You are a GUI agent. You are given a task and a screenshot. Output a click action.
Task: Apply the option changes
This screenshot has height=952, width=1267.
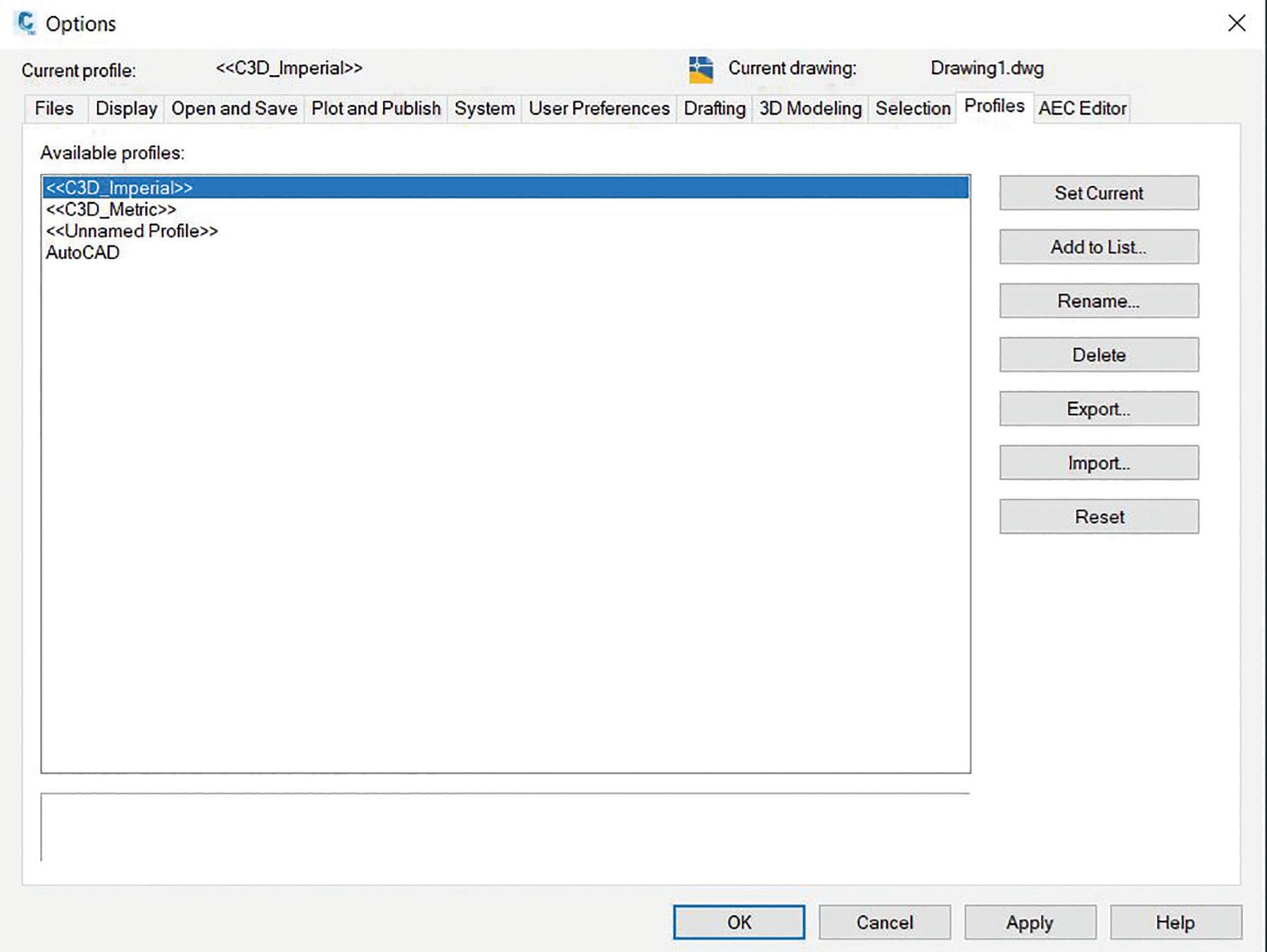(1030, 922)
